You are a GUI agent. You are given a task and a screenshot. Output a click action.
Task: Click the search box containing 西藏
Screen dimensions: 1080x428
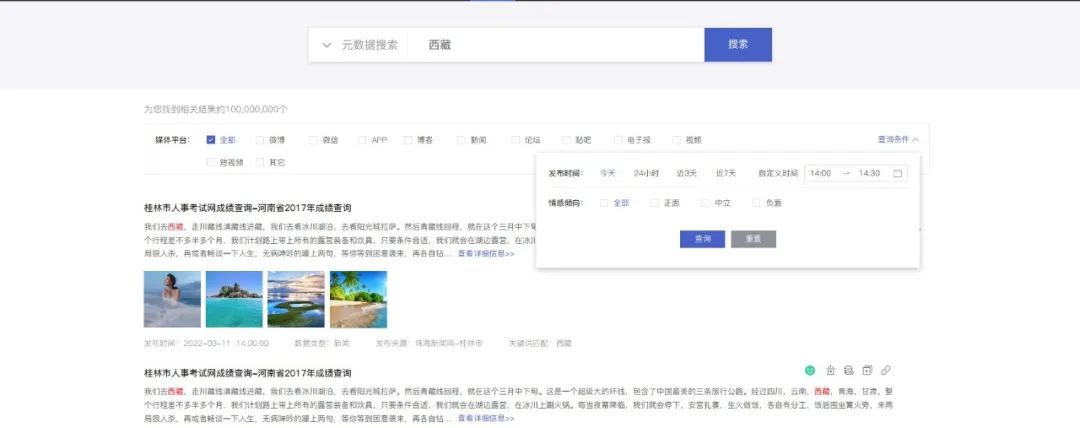click(556, 45)
